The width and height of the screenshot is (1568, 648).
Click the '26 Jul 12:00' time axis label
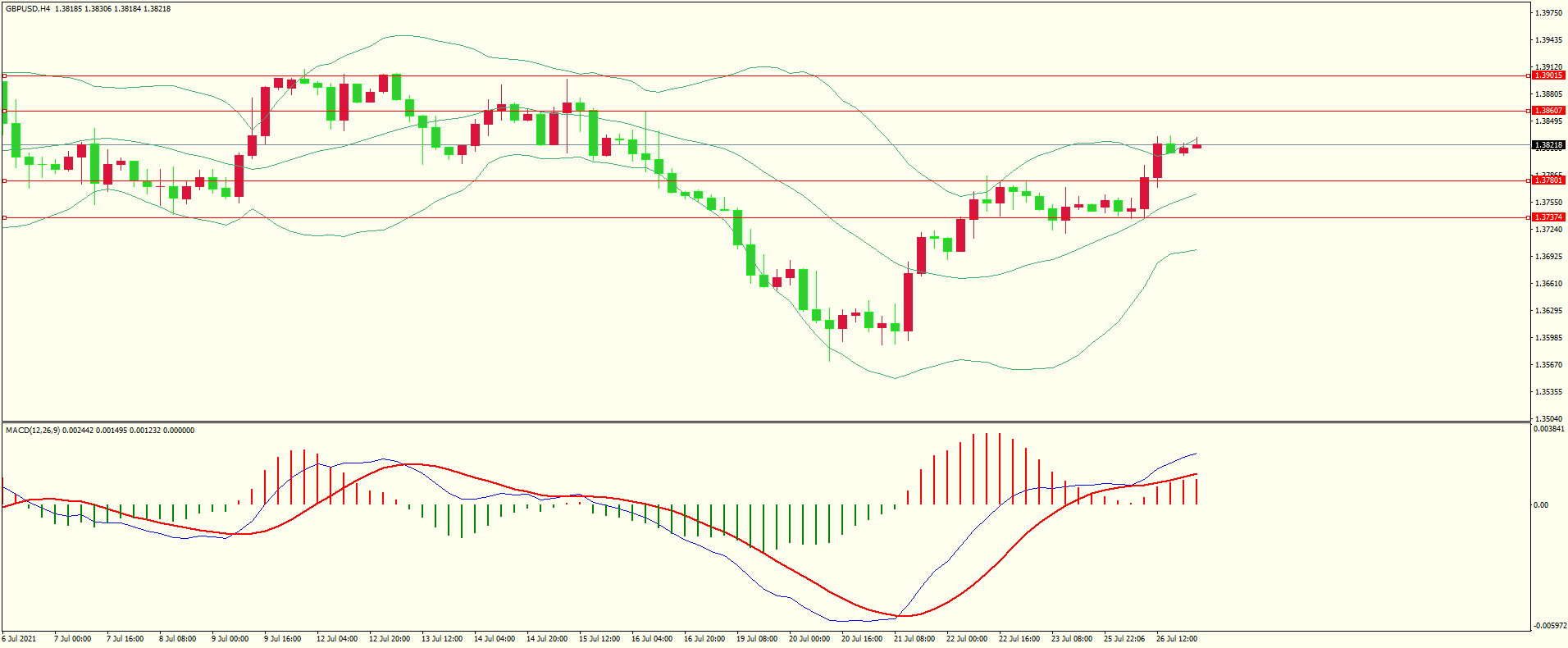(1176, 639)
